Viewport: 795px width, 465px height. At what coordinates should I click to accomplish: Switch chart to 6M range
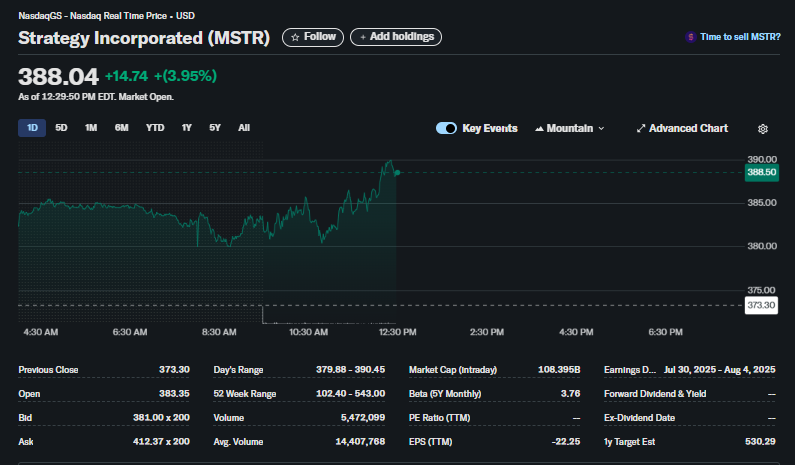[x=121, y=128]
